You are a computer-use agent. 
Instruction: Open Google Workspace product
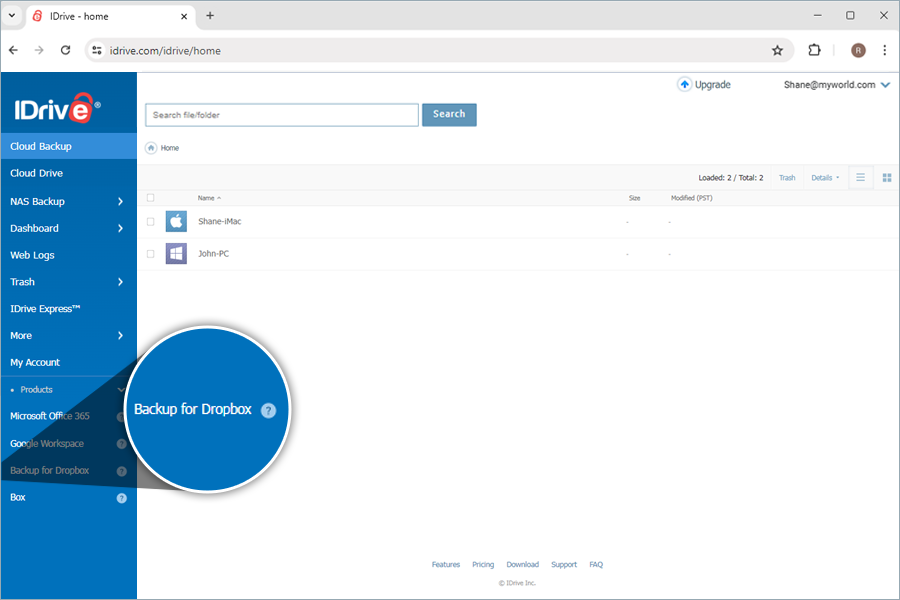click(x=47, y=444)
